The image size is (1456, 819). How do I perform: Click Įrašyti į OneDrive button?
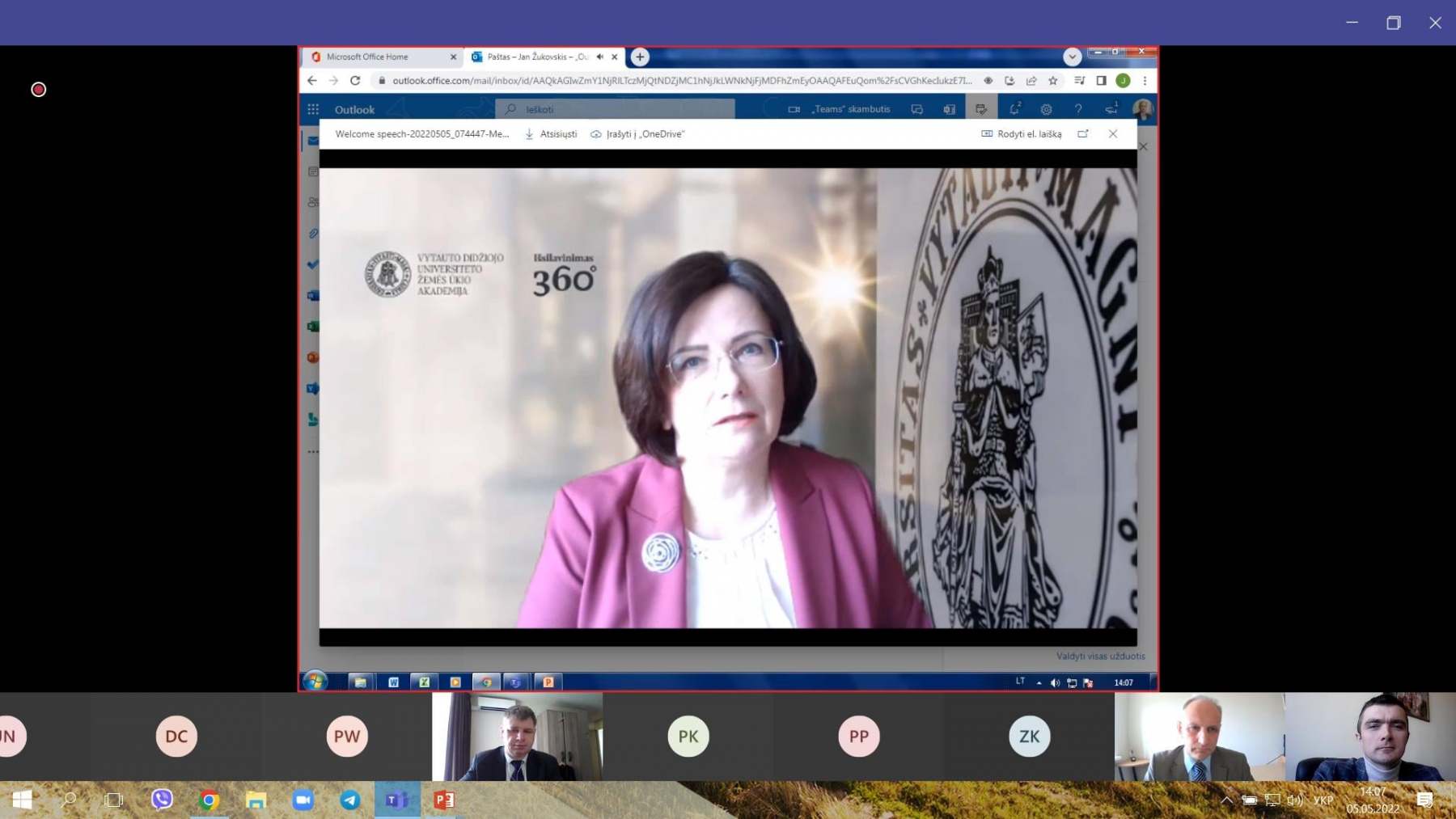click(x=637, y=134)
